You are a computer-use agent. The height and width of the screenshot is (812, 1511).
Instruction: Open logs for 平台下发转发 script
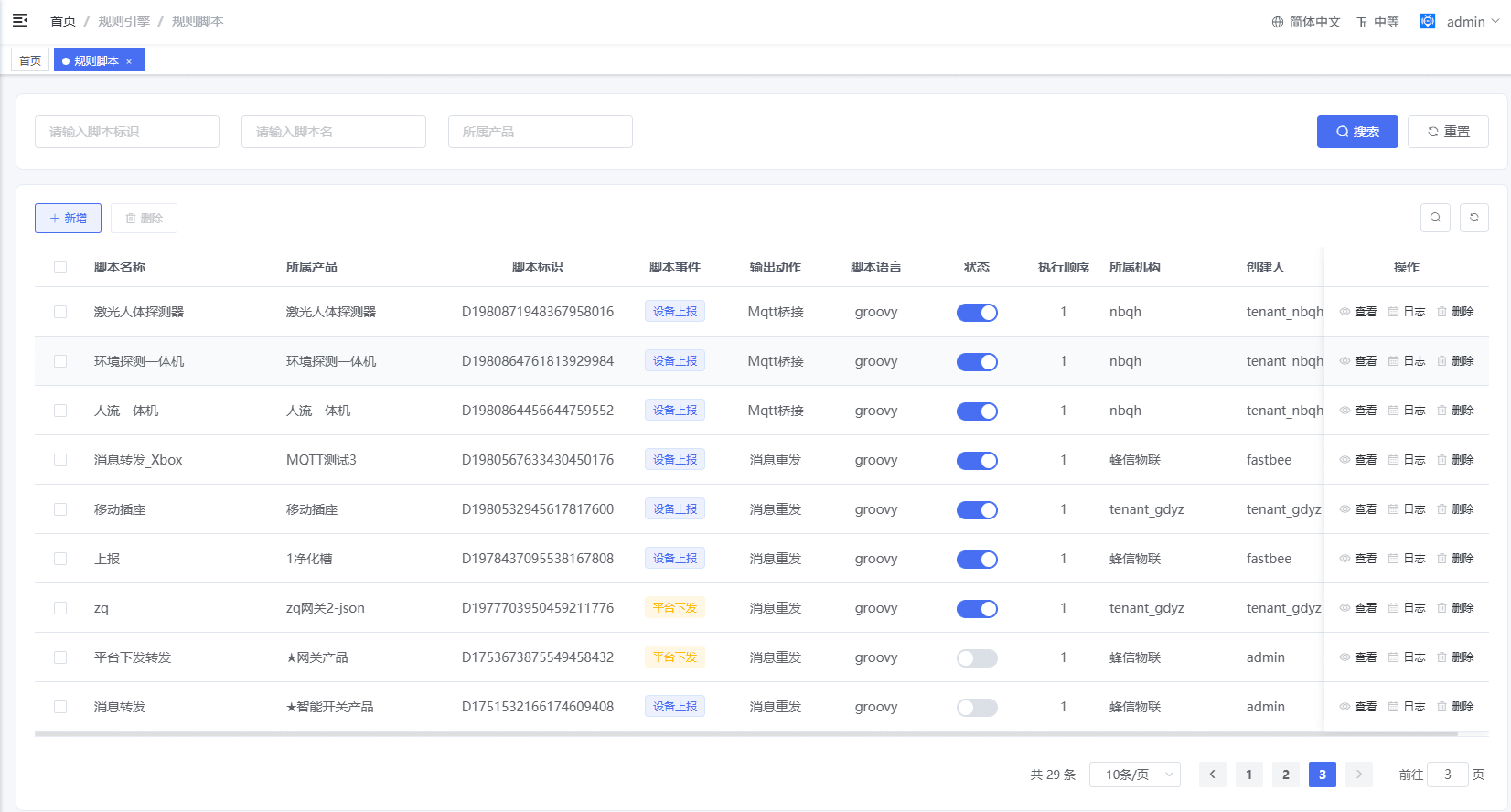[1407, 657]
